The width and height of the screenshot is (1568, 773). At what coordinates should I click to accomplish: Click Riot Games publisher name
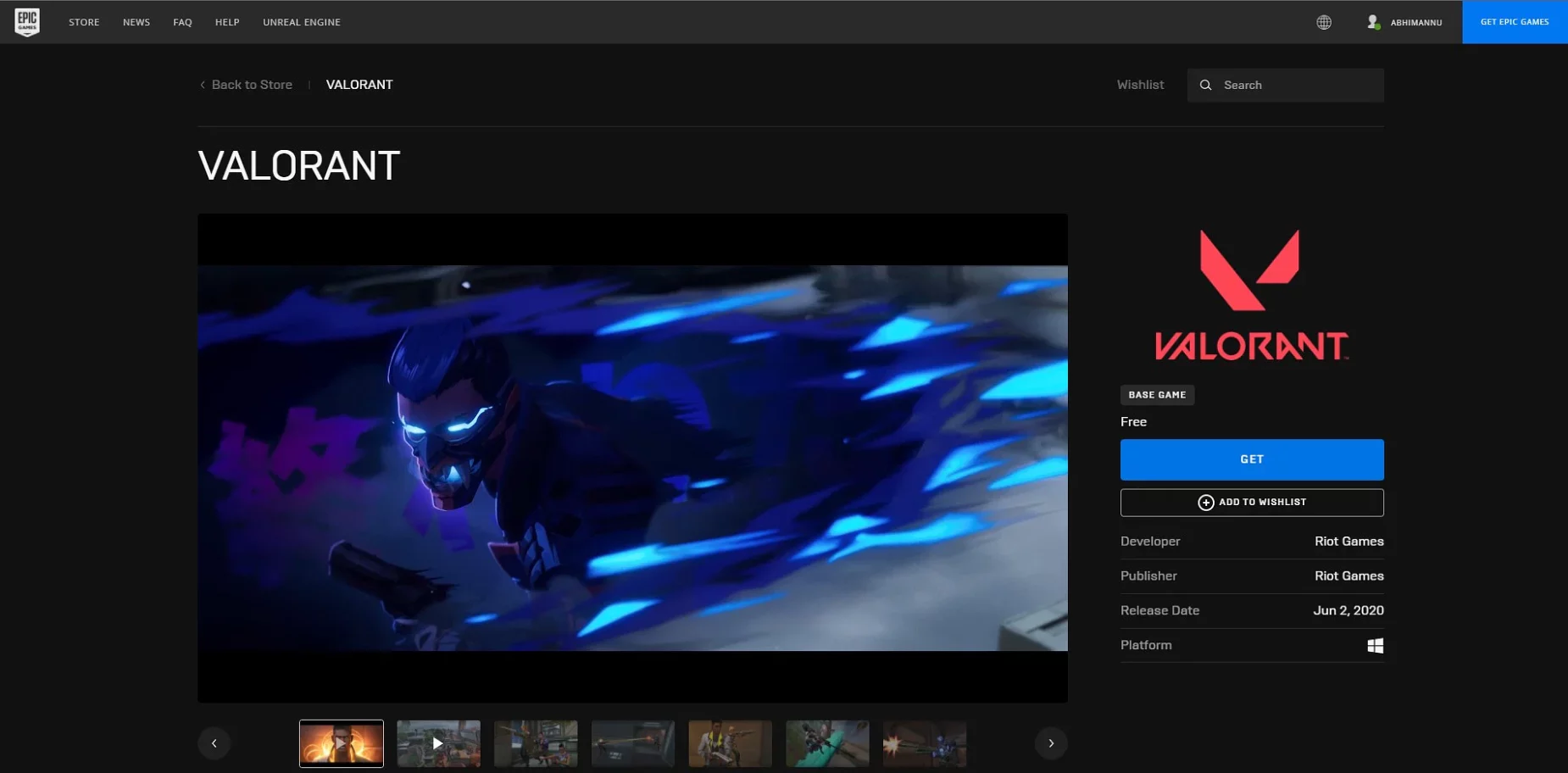point(1348,576)
